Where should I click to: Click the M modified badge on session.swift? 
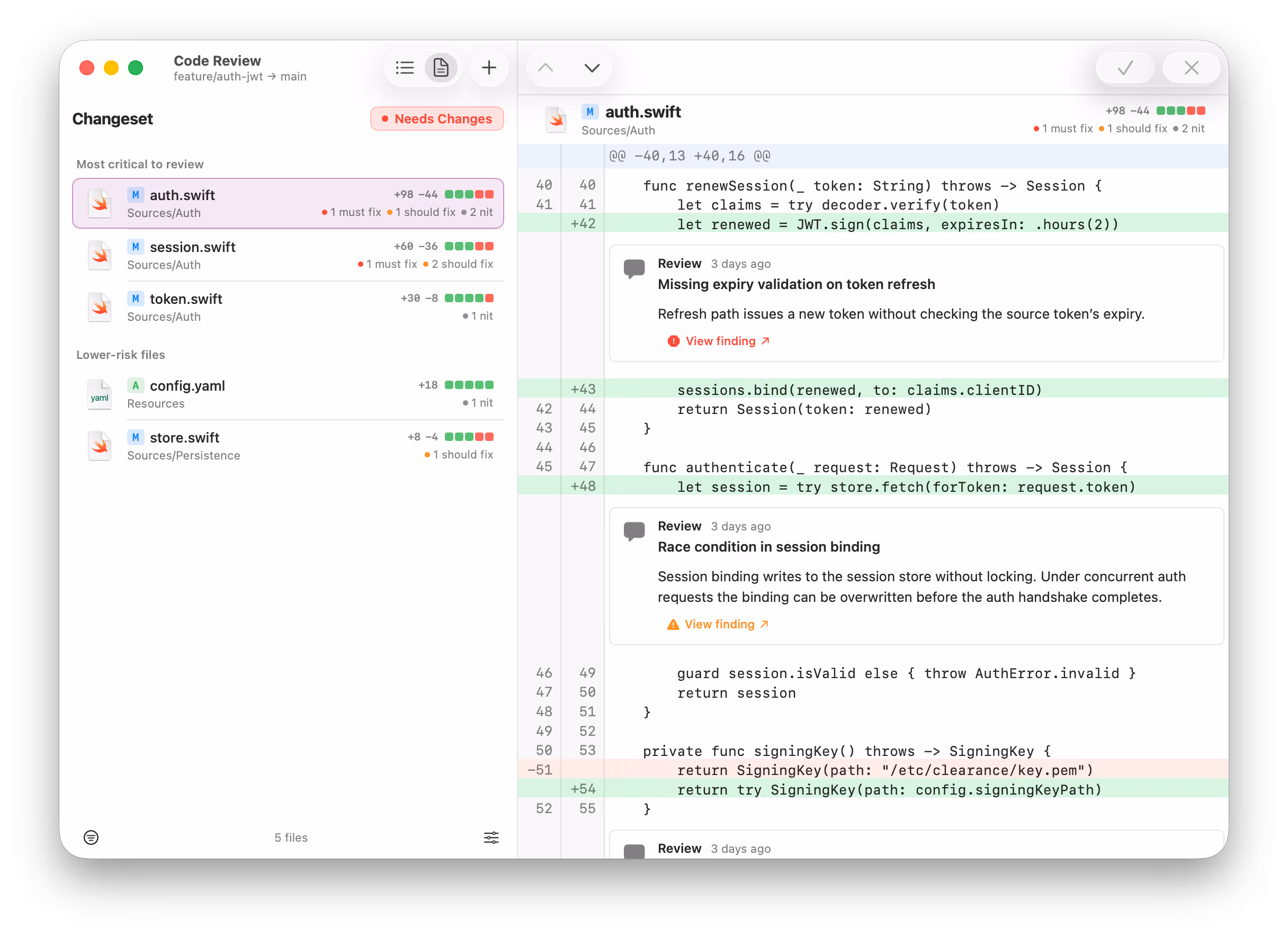(135, 247)
